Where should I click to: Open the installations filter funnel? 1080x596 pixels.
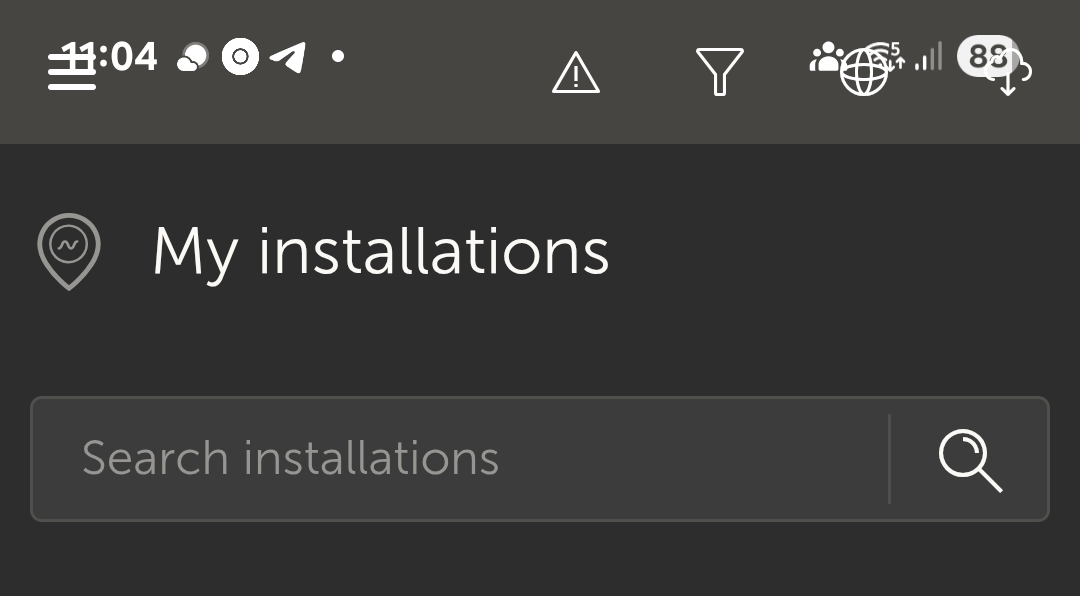pos(719,72)
